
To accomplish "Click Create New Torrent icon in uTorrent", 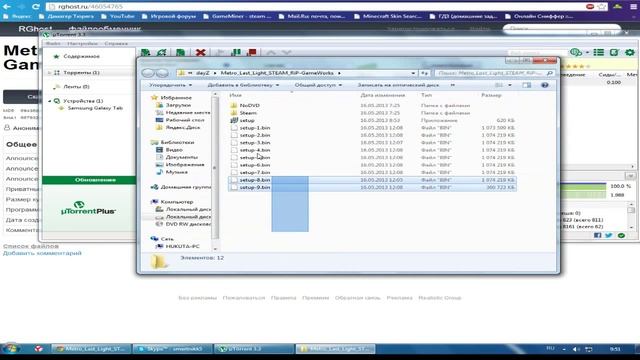I will pyautogui.click(x=180, y=52).
